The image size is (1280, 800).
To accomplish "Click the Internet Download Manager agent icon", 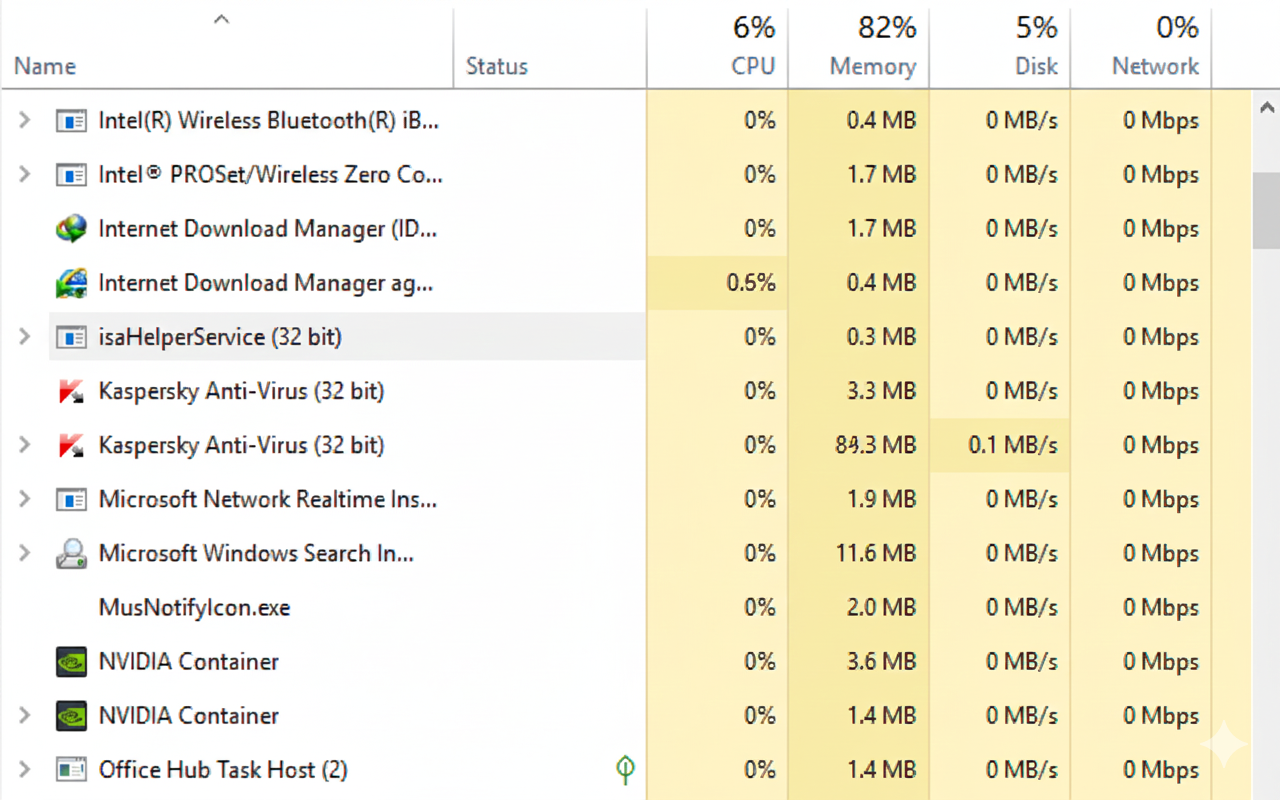I will point(71,283).
